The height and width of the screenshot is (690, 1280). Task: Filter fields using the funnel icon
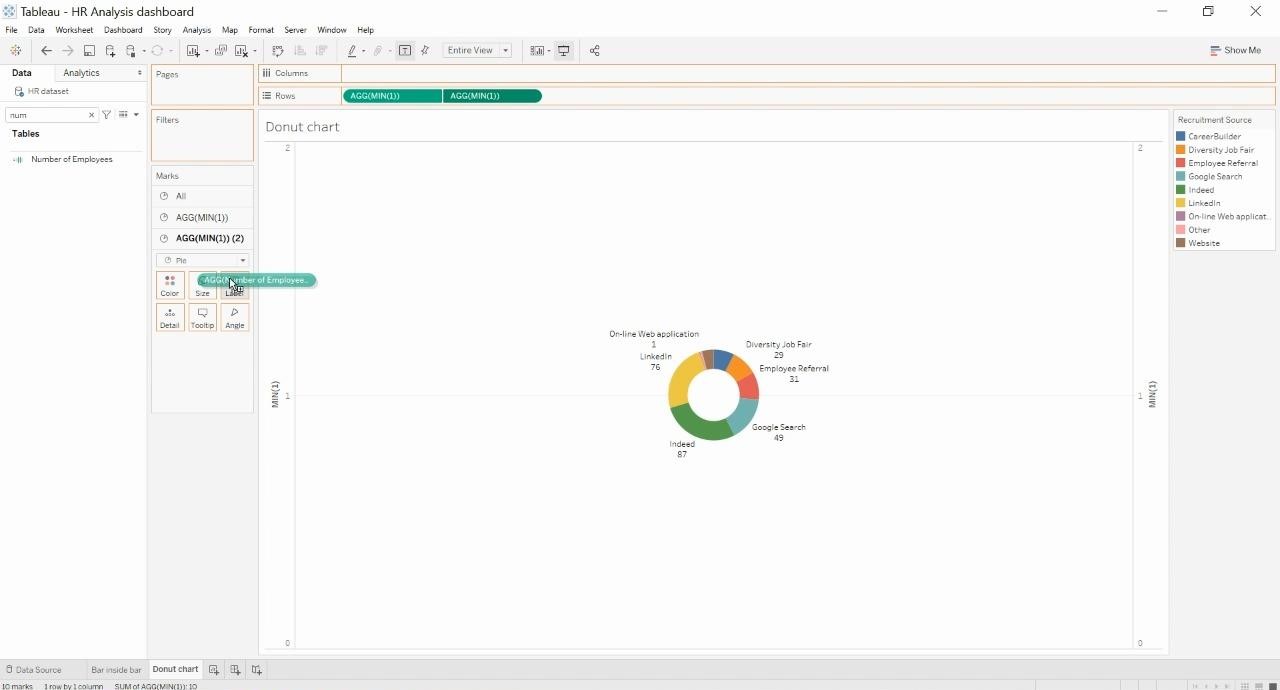coord(106,115)
